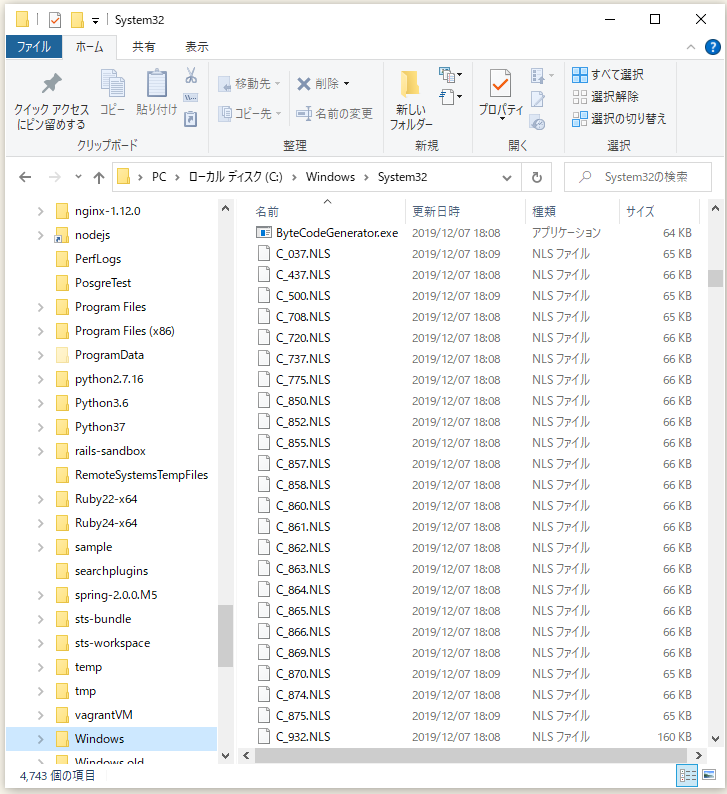Click the System32 search field
The image size is (727, 794).
tap(638, 177)
